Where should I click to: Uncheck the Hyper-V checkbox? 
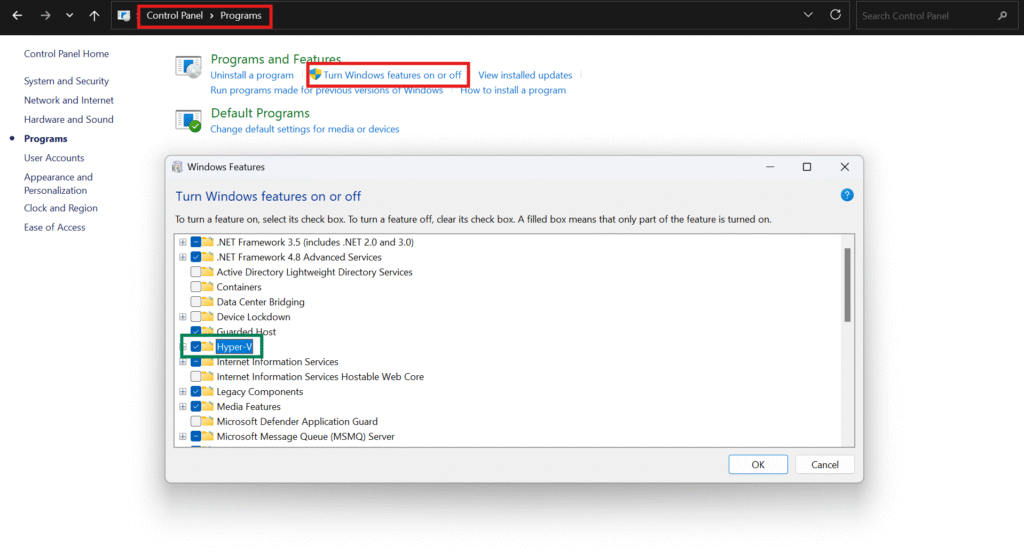(x=196, y=347)
